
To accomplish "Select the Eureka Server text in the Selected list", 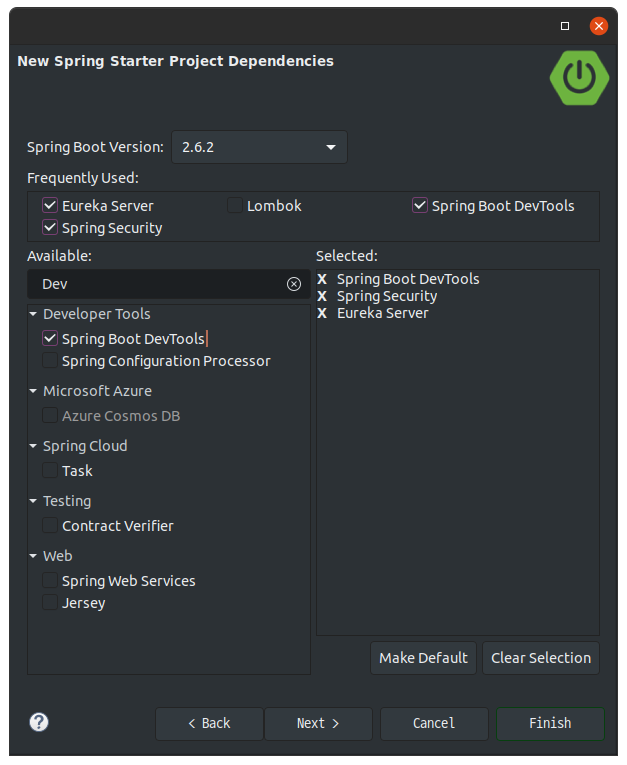I will [383, 313].
